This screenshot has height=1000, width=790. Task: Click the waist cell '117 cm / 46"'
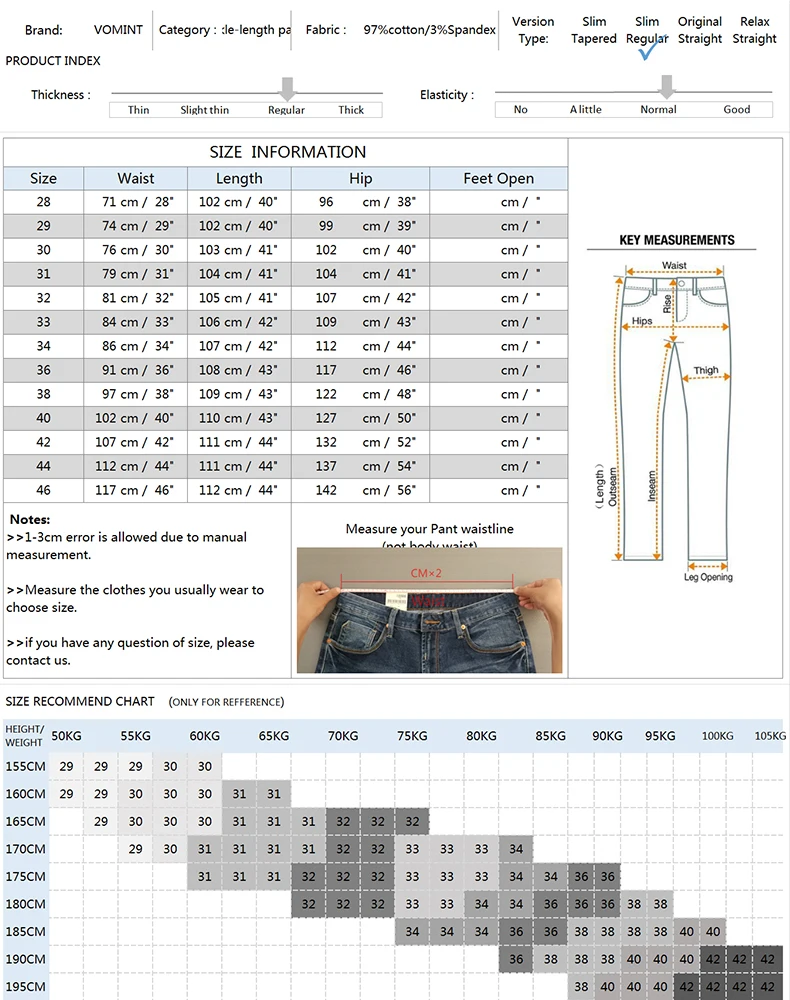click(x=135, y=490)
